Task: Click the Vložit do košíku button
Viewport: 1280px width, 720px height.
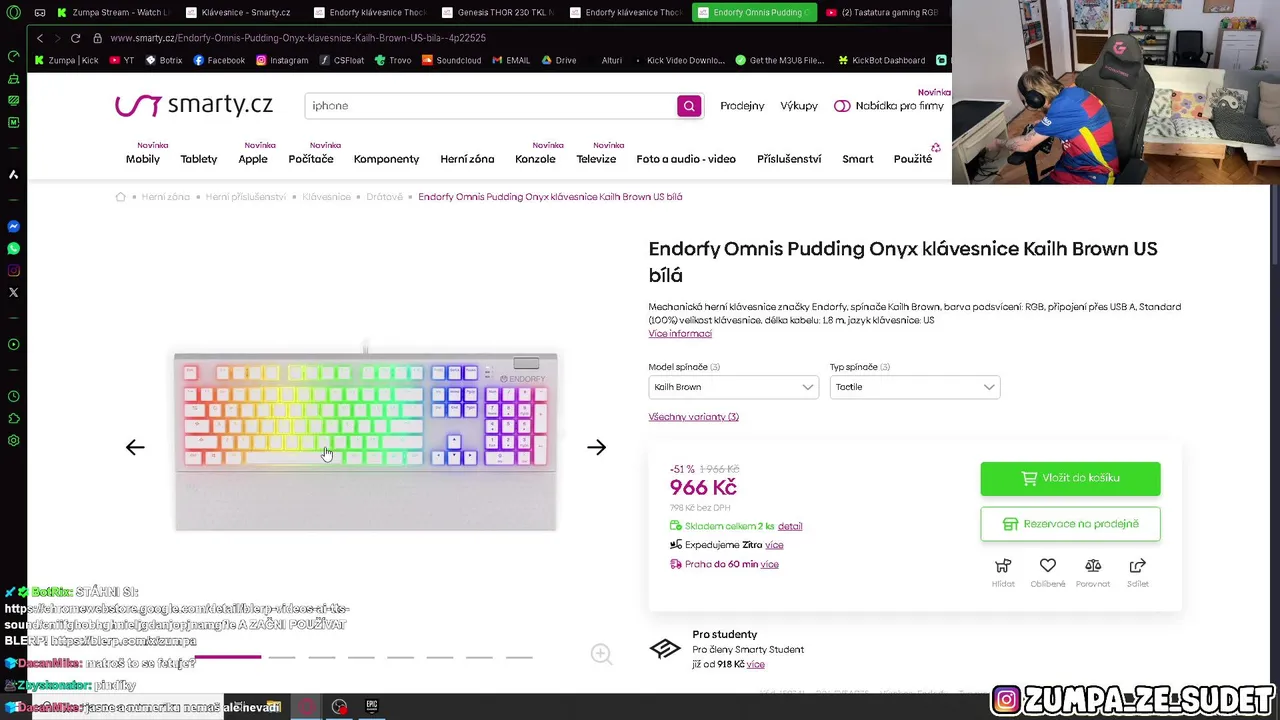Action: 1070,478
